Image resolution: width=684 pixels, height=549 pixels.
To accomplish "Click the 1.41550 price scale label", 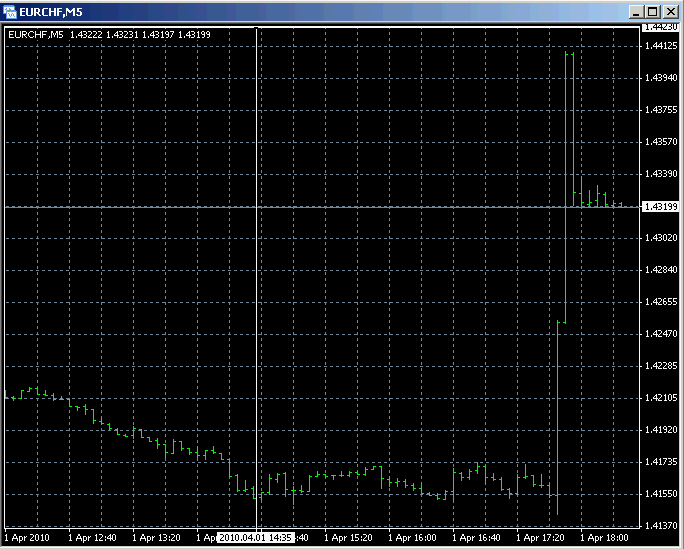I will point(660,494).
